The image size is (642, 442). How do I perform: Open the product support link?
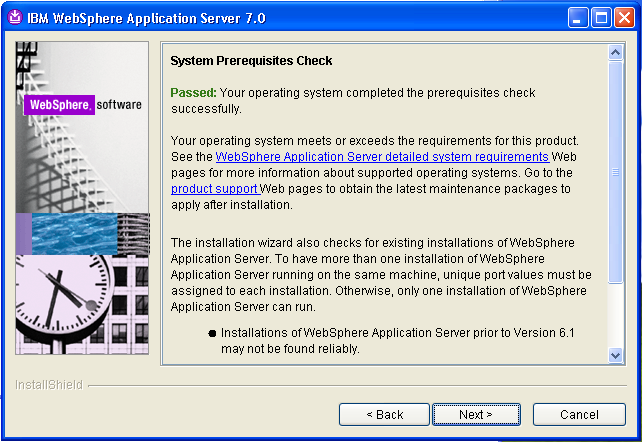pos(215,189)
